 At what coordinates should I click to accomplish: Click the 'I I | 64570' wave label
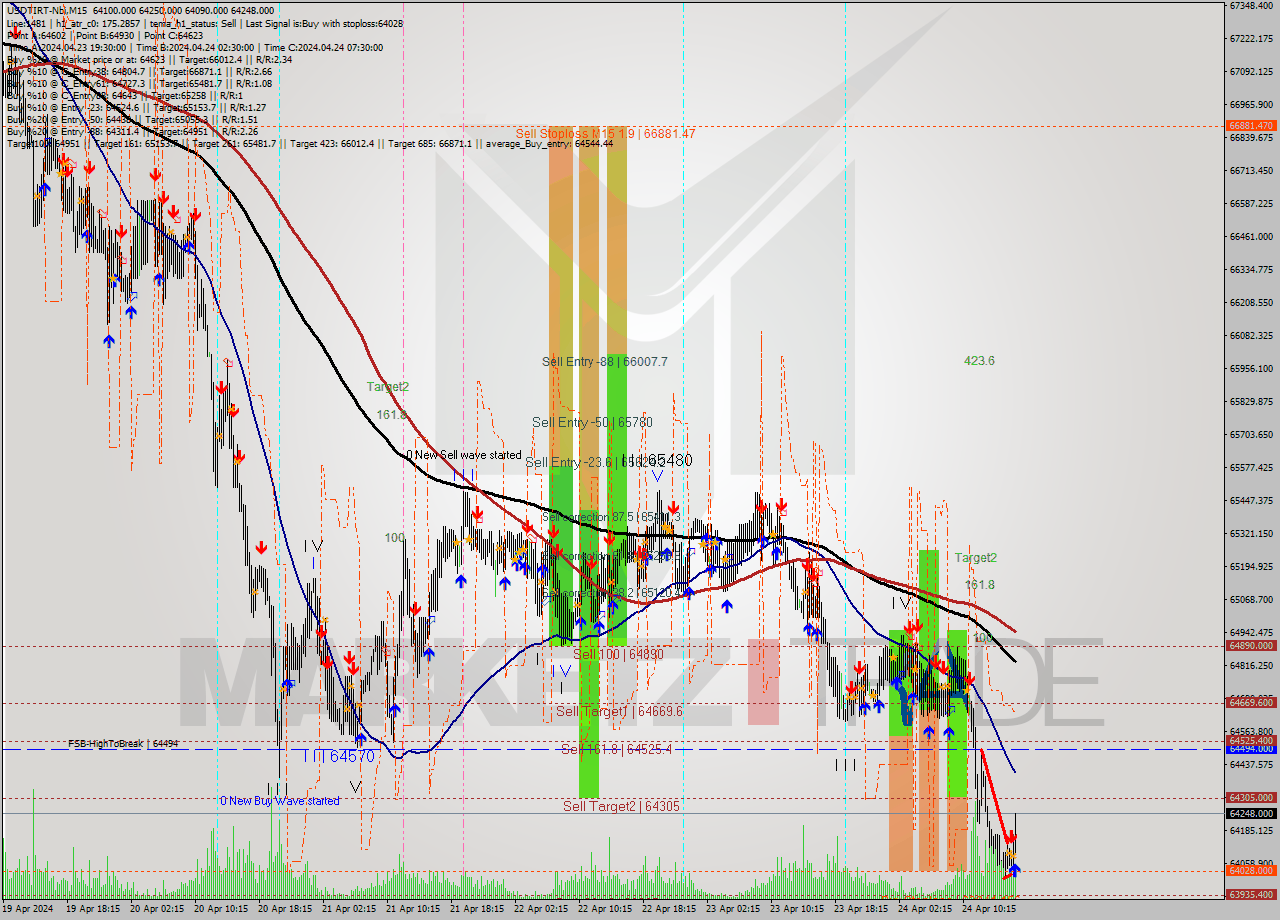(338, 757)
